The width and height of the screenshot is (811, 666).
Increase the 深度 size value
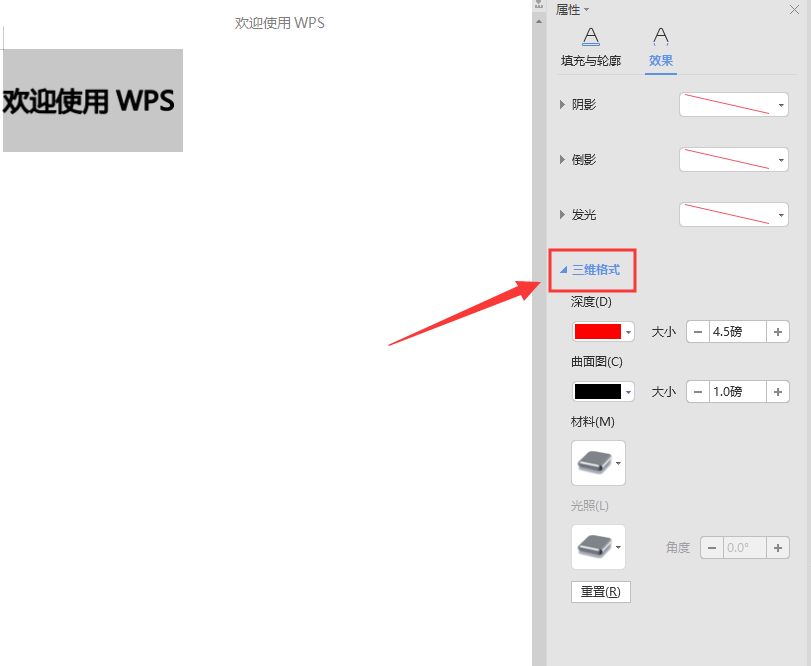[x=777, y=332]
